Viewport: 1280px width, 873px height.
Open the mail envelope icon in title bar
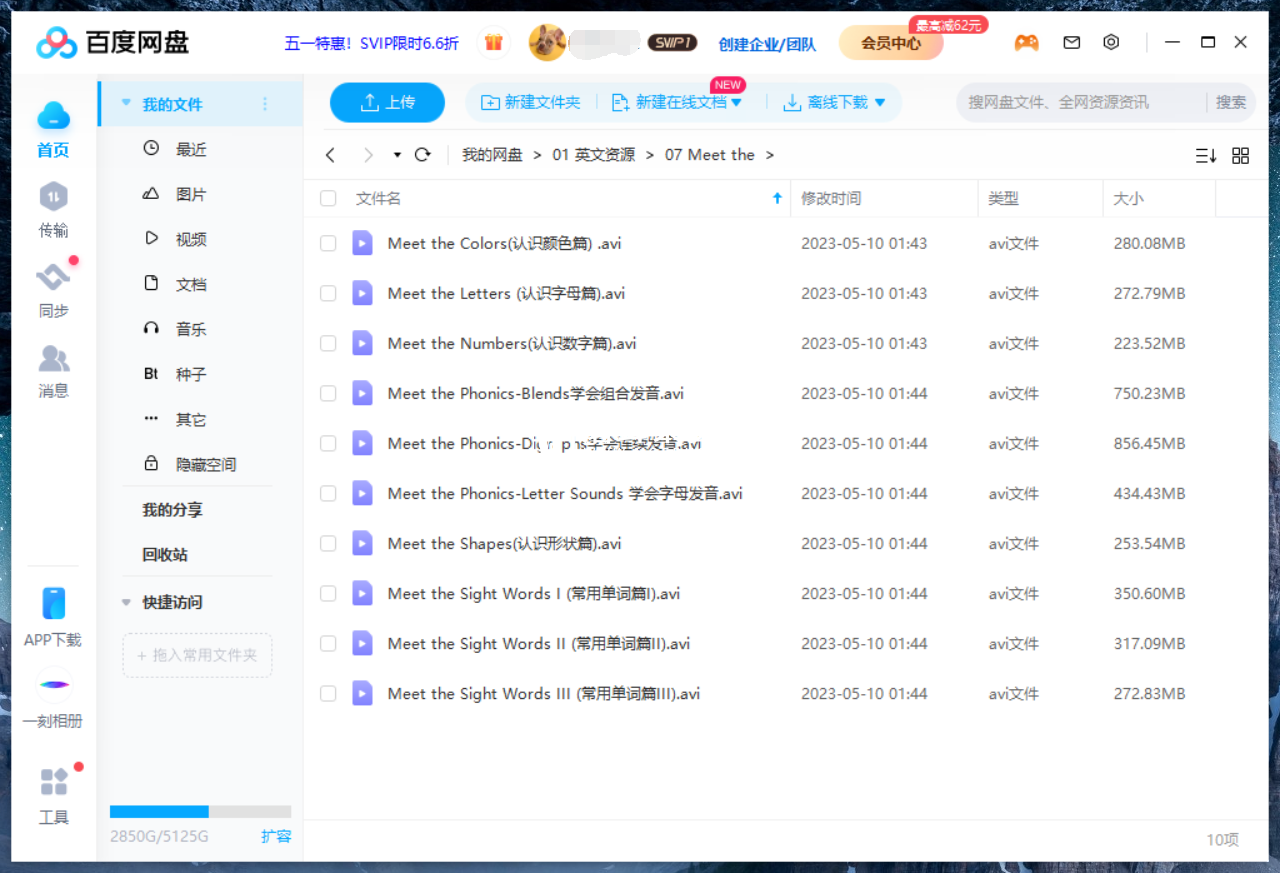1071,43
